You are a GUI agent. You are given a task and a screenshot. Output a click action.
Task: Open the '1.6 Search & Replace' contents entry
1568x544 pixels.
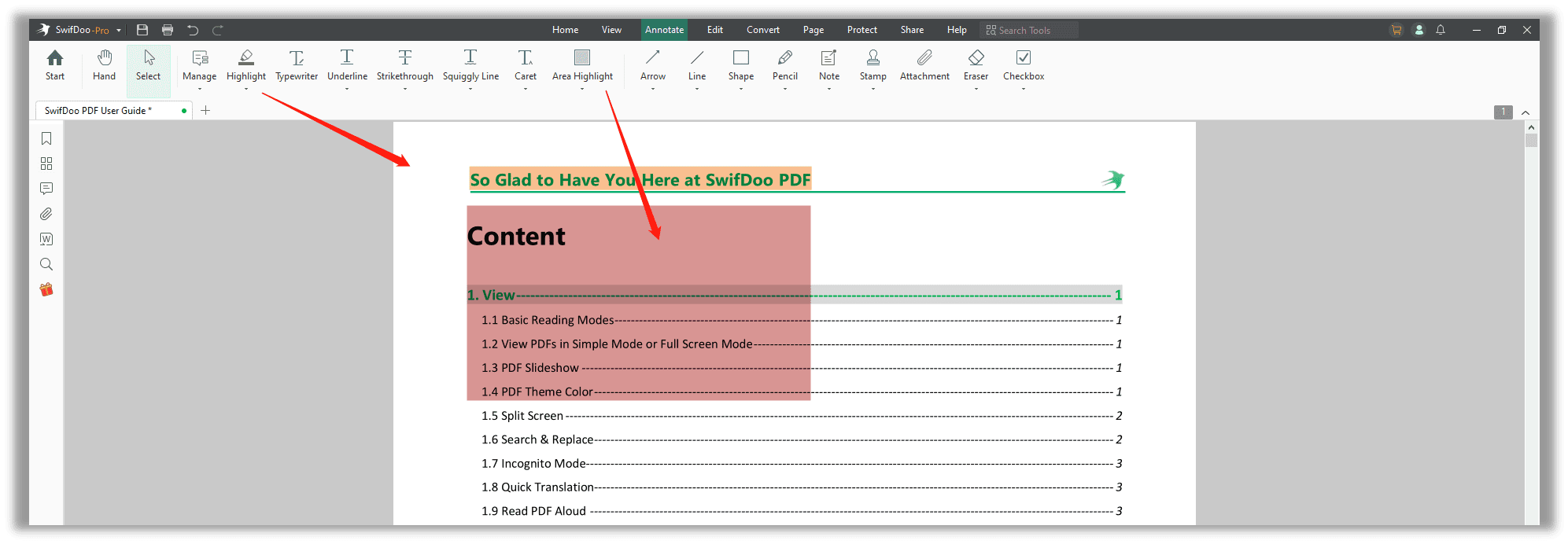802,439
